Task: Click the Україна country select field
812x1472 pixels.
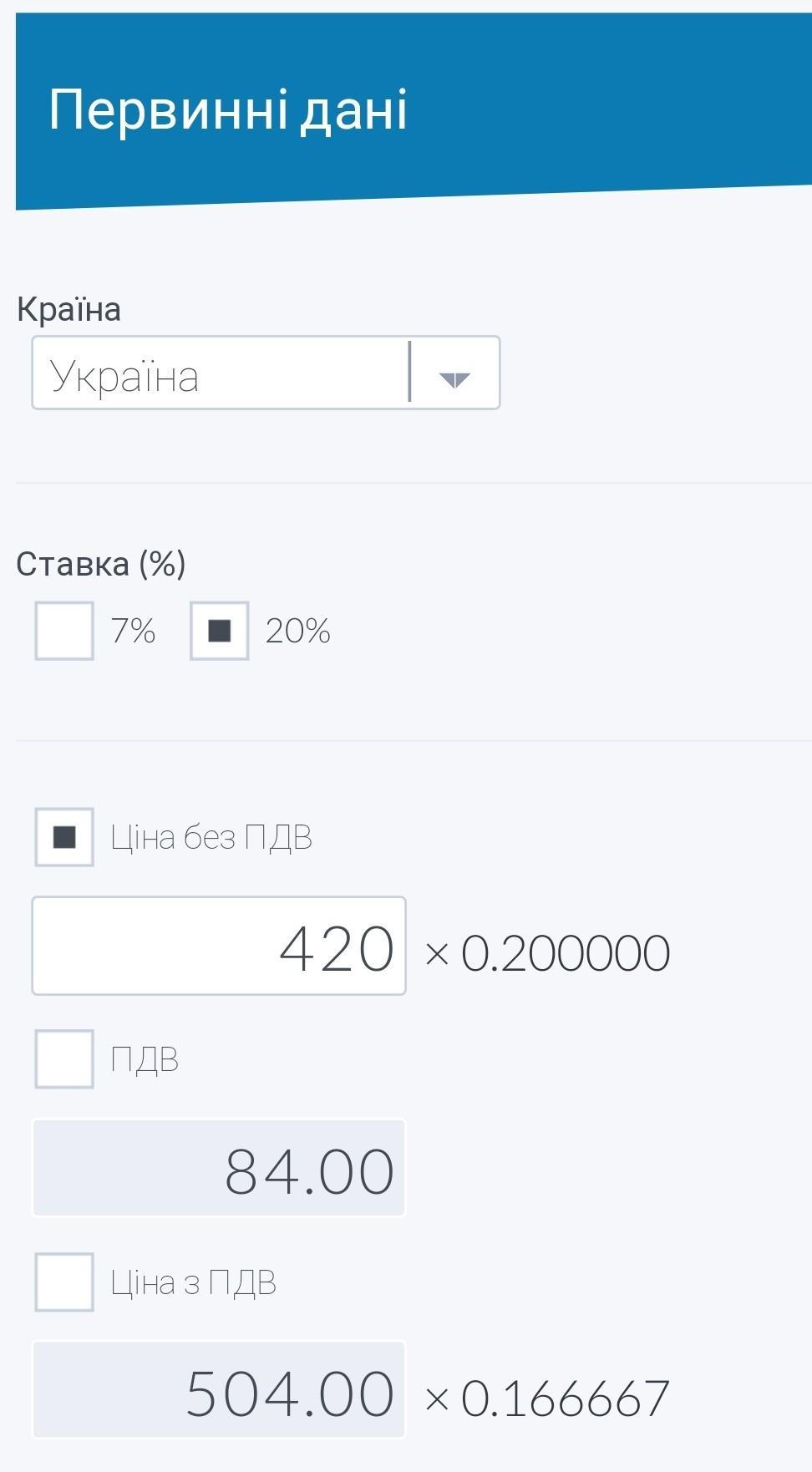Action: tap(219, 373)
